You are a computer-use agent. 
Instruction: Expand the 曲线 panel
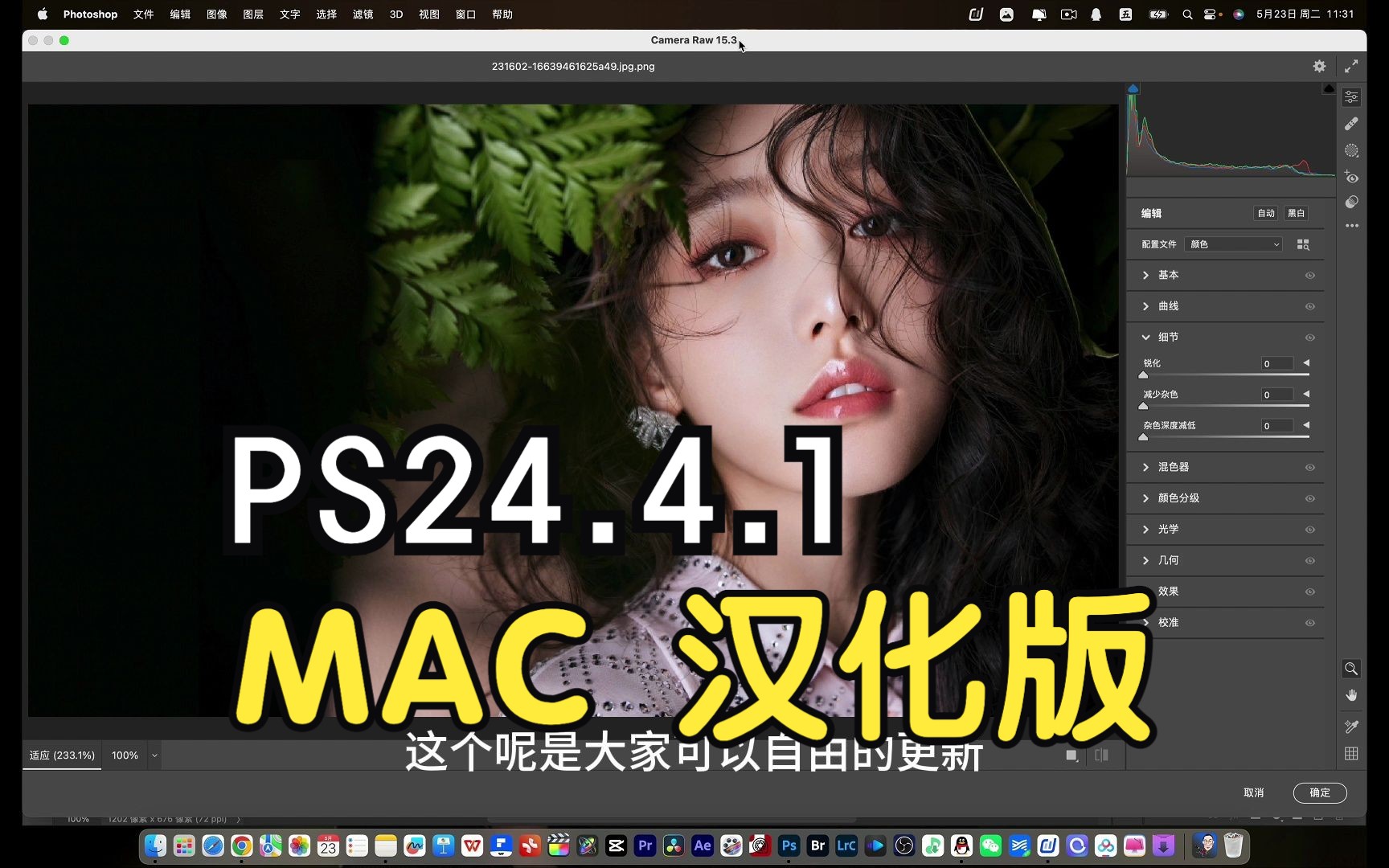point(1145,306)
